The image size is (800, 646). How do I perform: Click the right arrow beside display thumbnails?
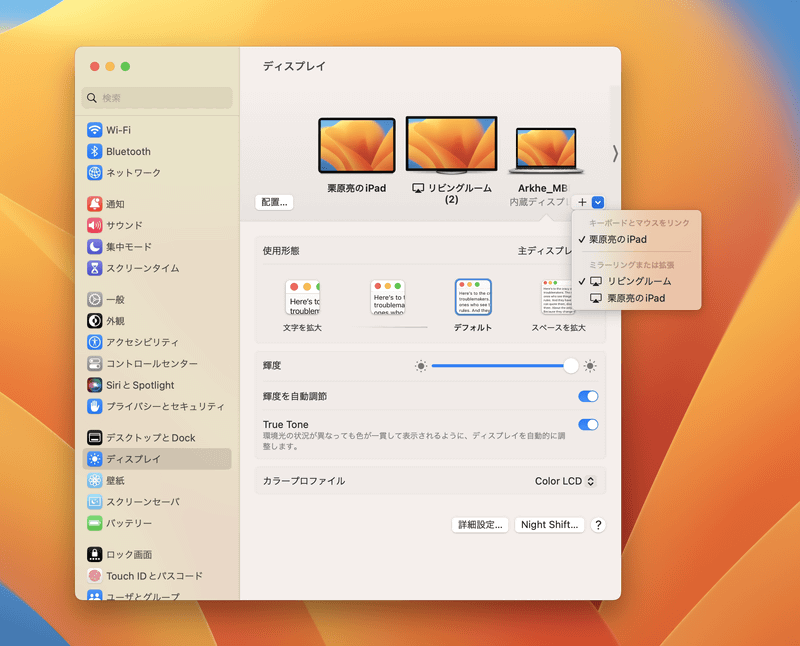617,153
